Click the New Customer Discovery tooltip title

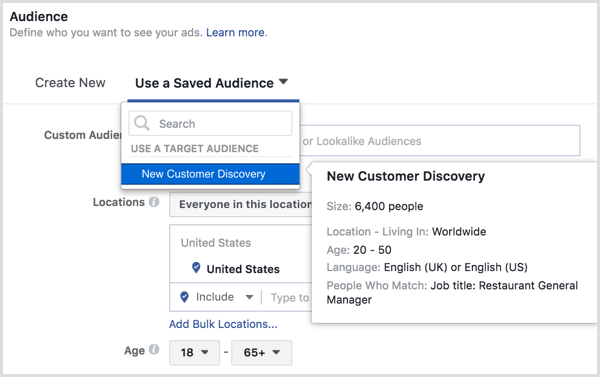[406, 176]
